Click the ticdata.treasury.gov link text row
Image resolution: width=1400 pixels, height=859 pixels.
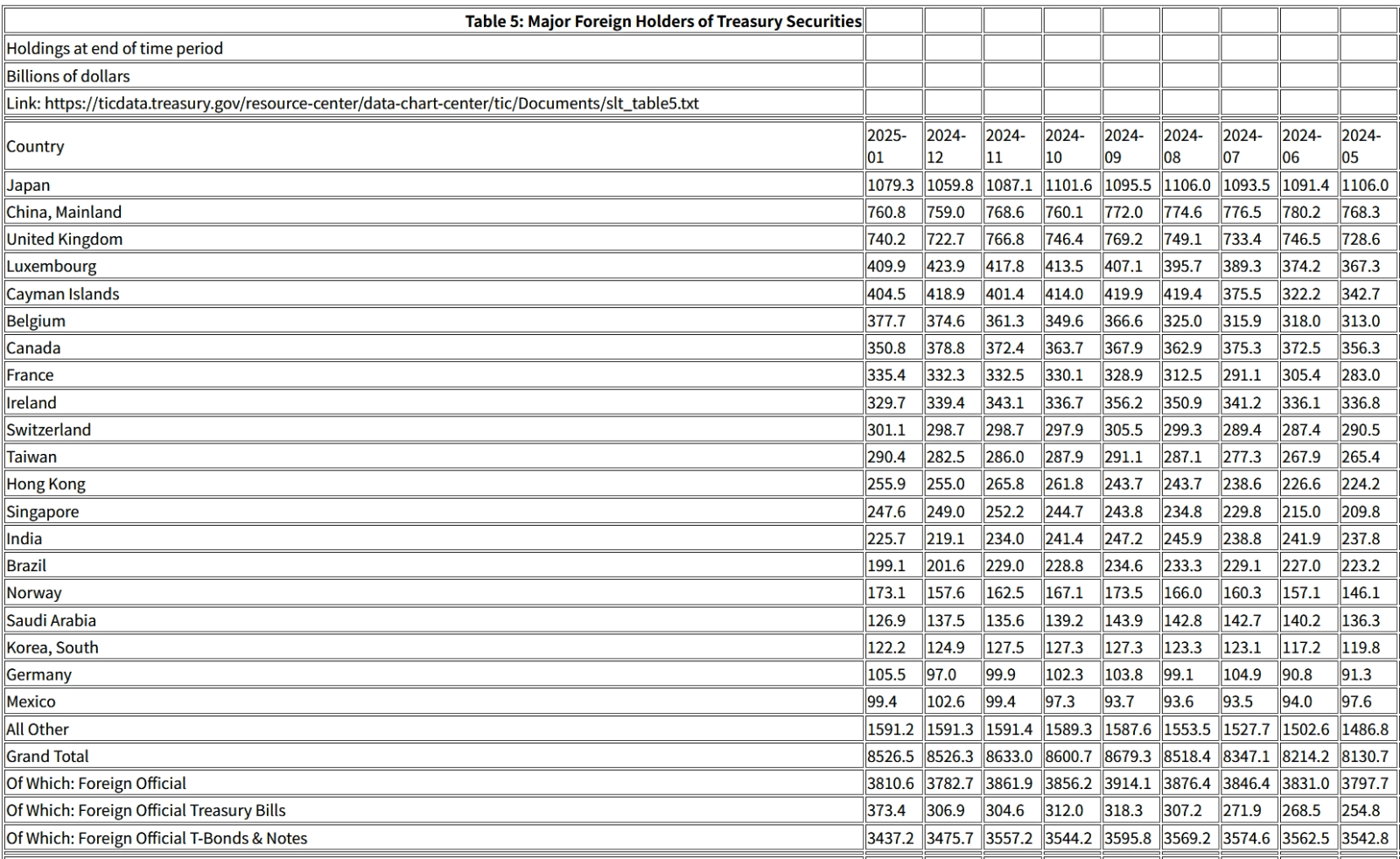tap(353, 103)
